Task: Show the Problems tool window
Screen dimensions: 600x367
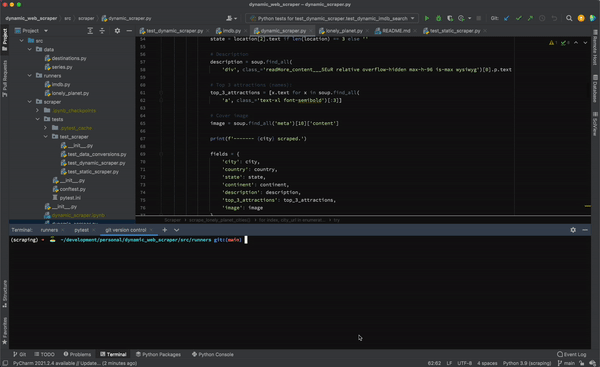Action: (x=77, y=354)
